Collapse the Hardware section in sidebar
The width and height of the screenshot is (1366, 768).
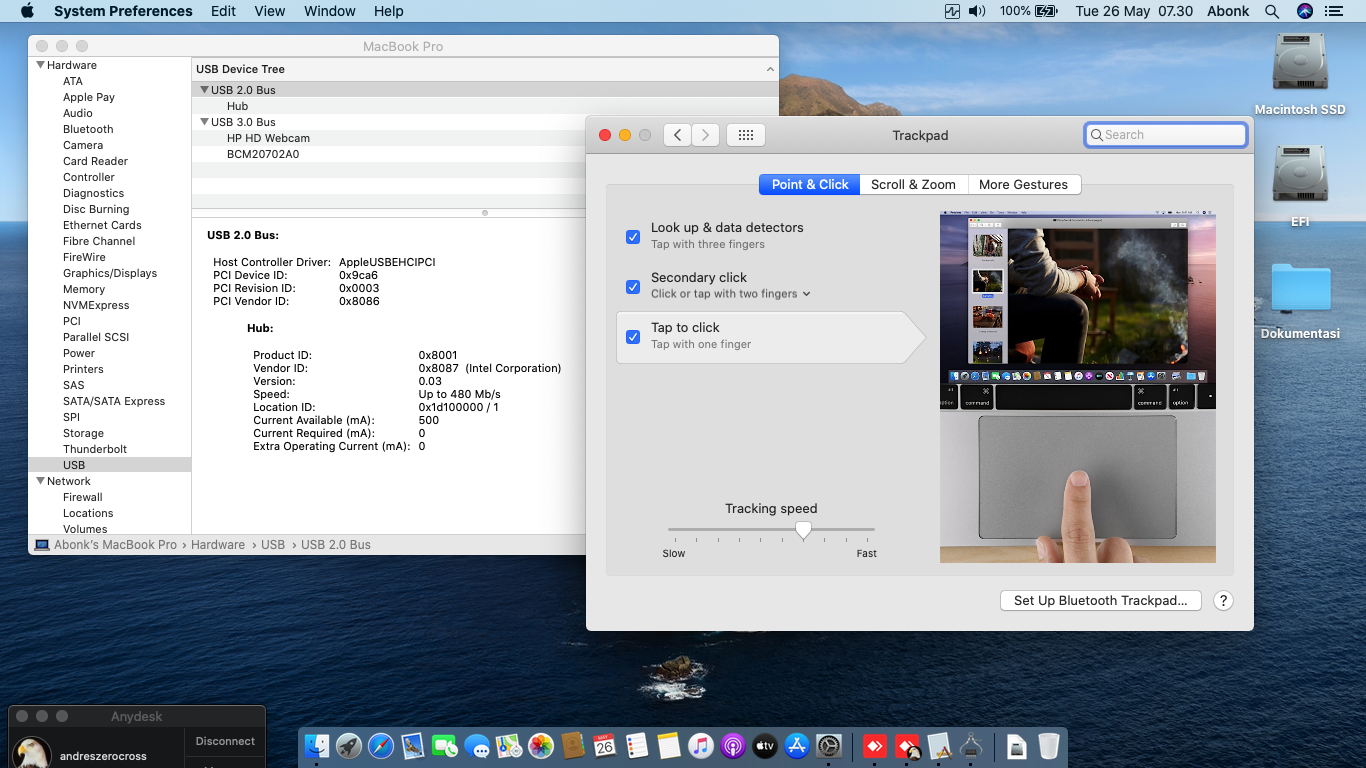point(40,65)
